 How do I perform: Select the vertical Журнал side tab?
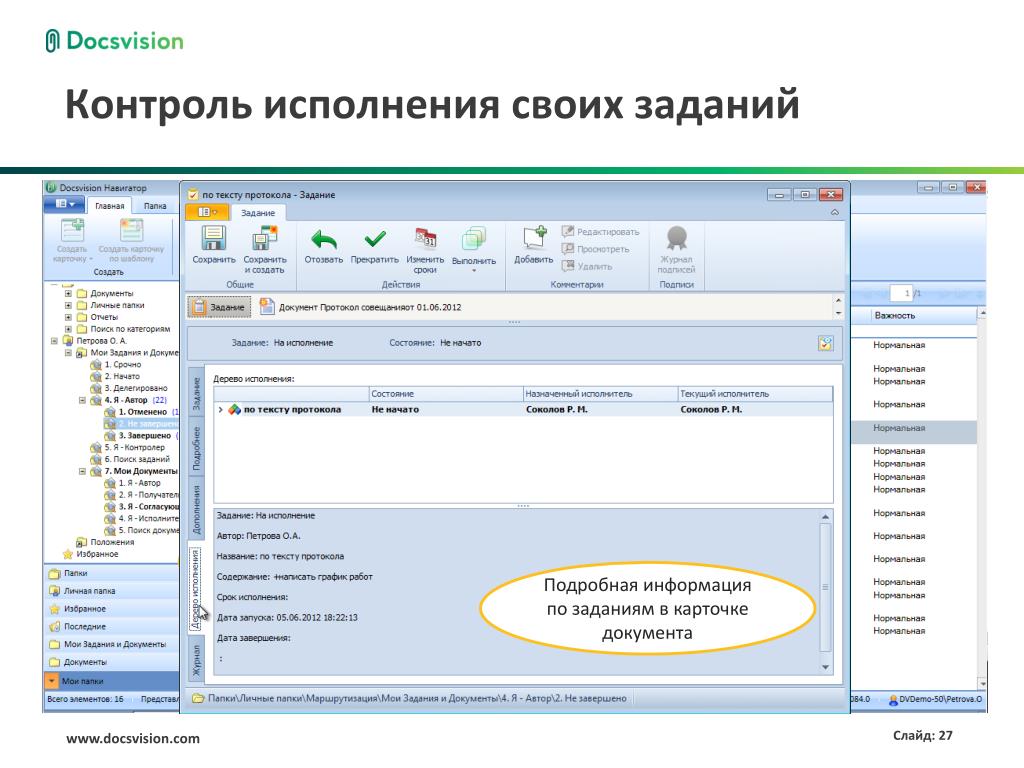click(197, 660)
